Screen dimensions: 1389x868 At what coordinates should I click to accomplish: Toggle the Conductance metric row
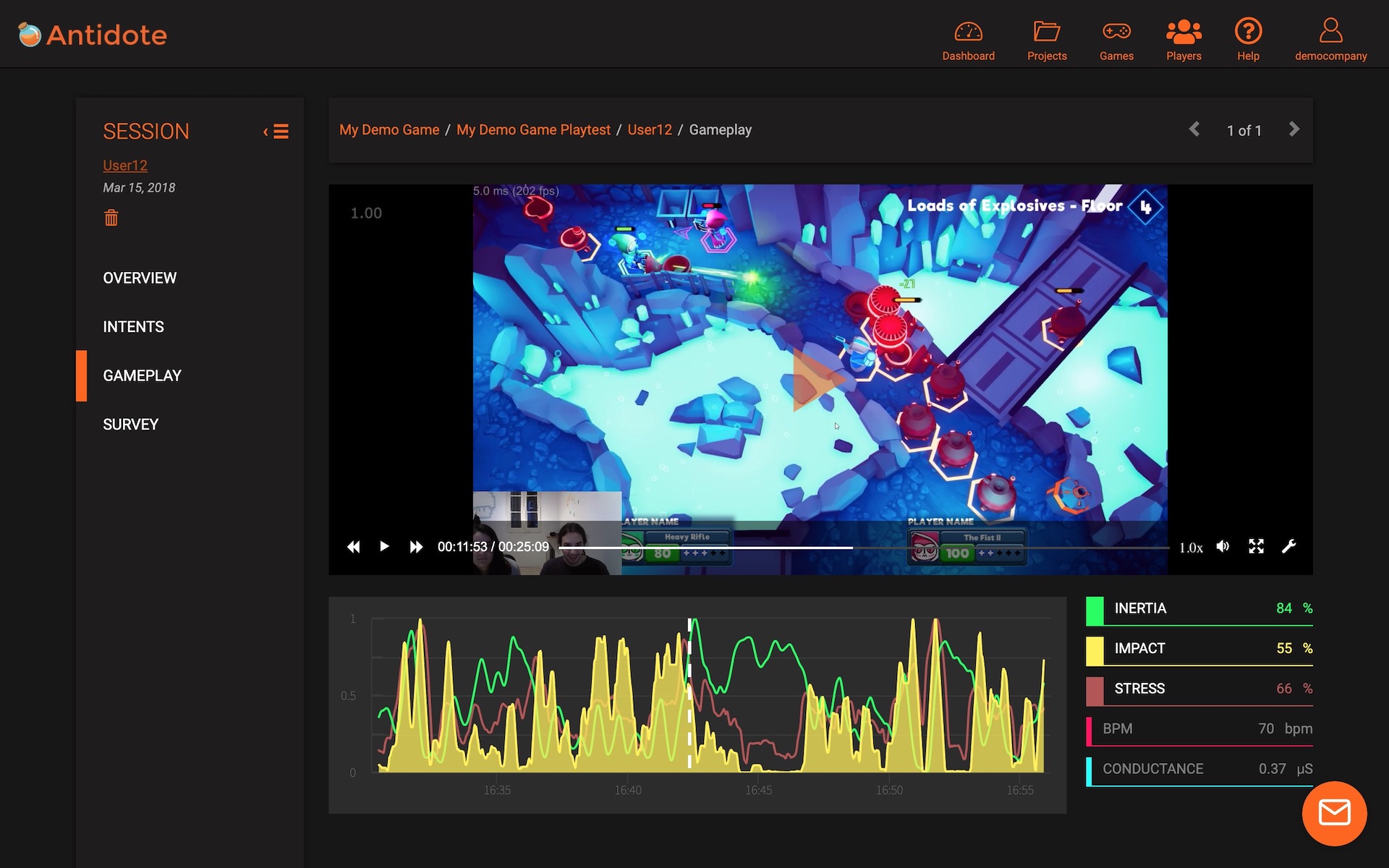(x=1199, y=770)
